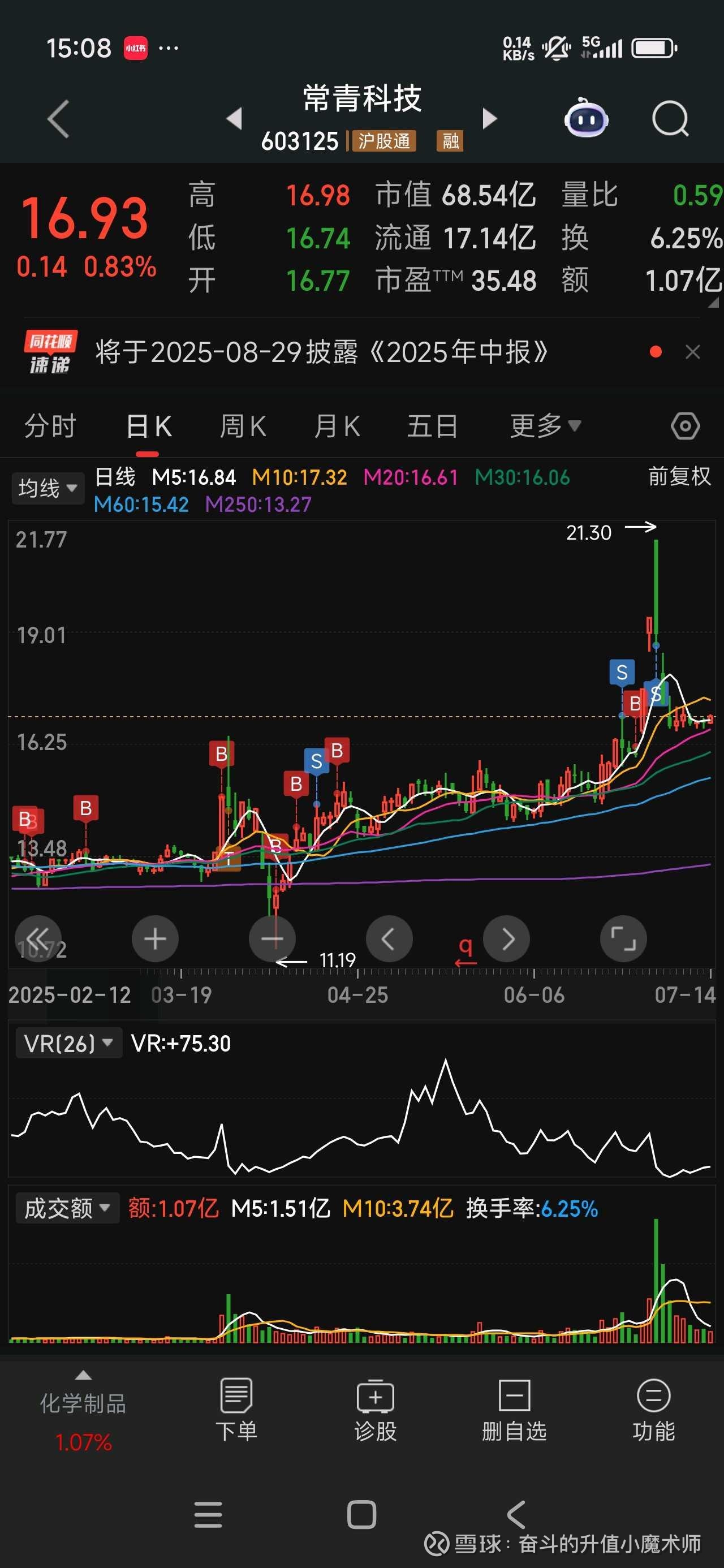The height and width of the screenshot is (1568, 724).
Task: Toggle 前复权 adjustment mode
Action: (679, 477)
